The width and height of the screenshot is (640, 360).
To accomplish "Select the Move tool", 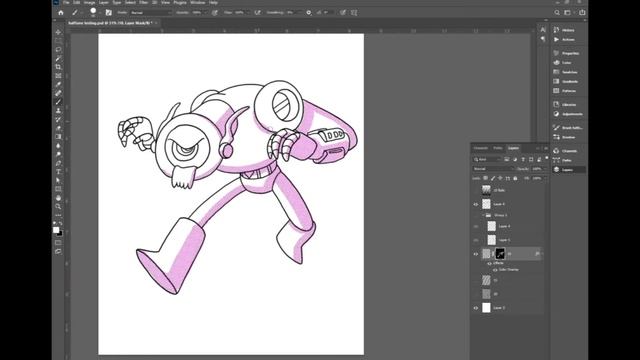I will 58,32.
